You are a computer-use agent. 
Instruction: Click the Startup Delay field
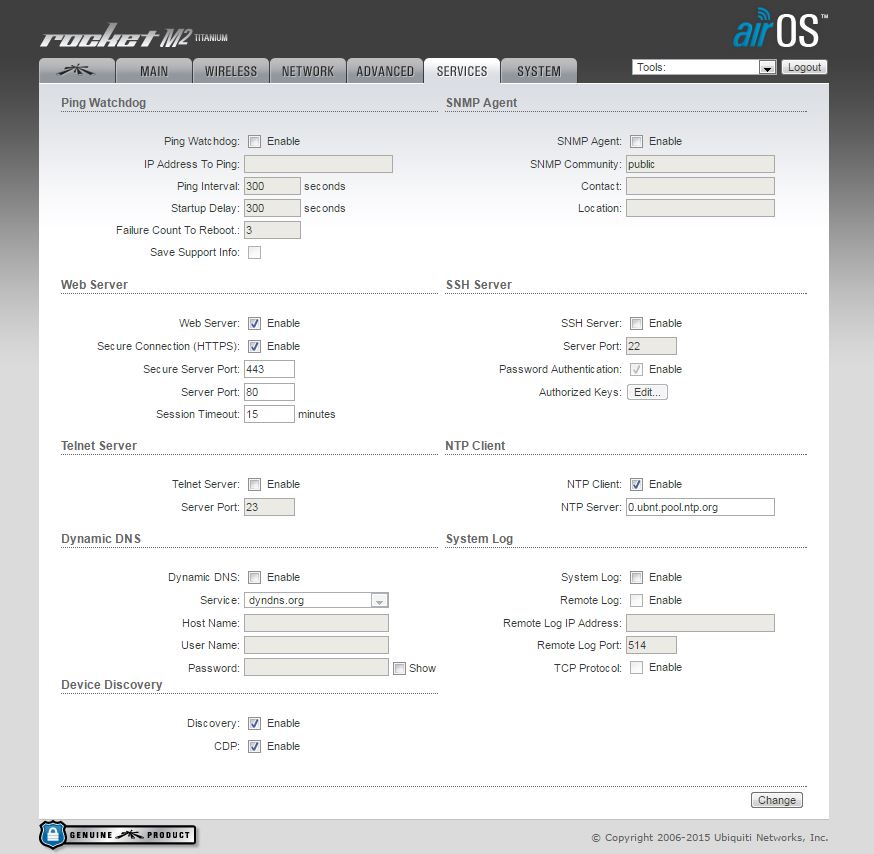[272, 208]
